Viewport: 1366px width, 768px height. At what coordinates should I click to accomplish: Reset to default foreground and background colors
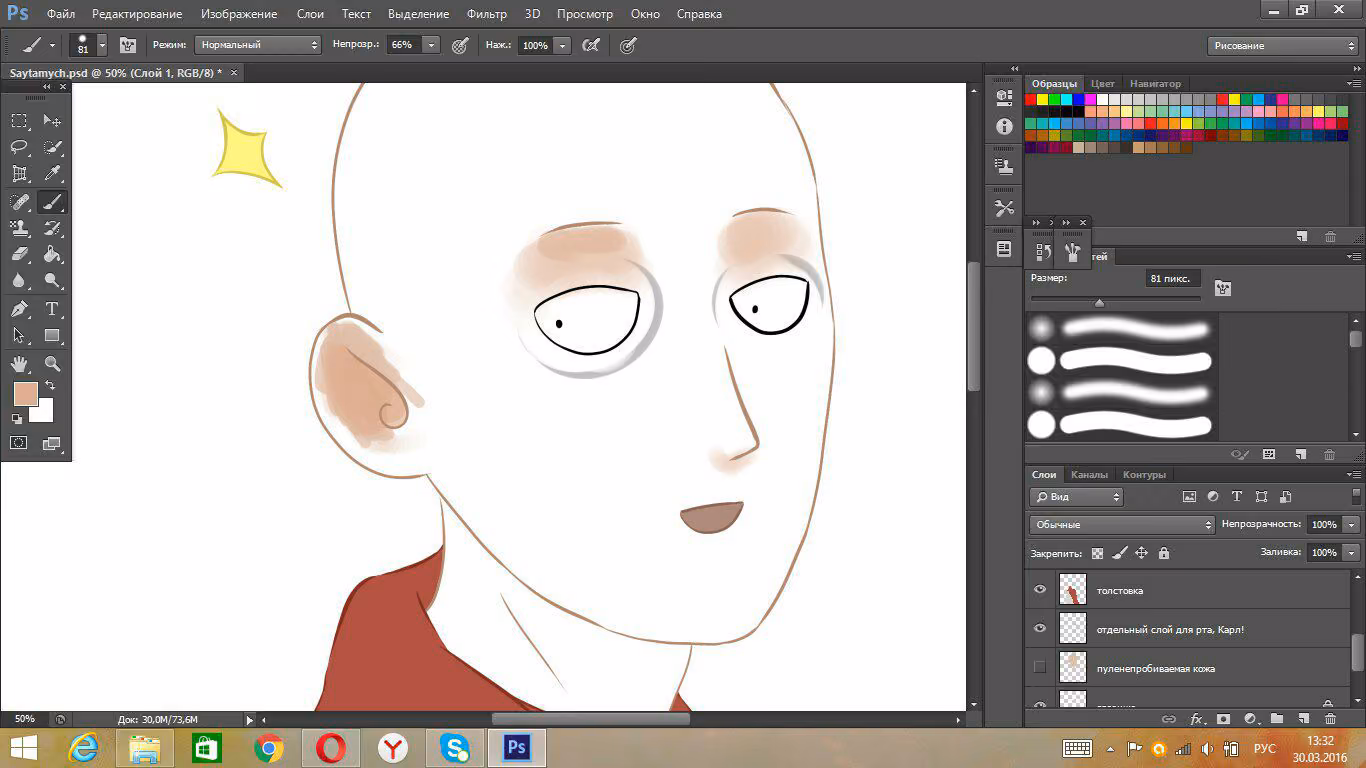coord(17,419)
